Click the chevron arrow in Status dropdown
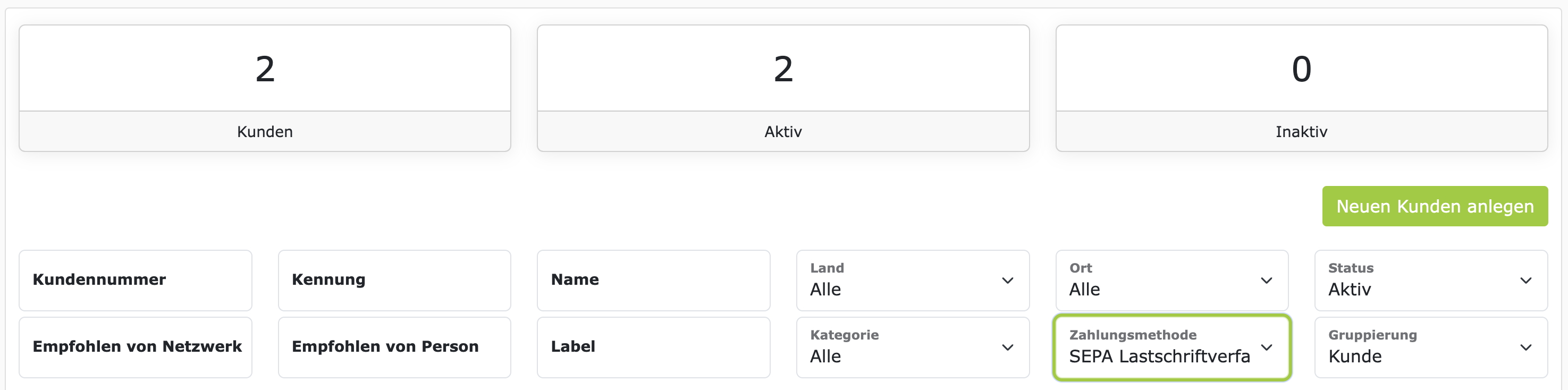Screen dimensions: 1568x390 tap(1525, 281)
